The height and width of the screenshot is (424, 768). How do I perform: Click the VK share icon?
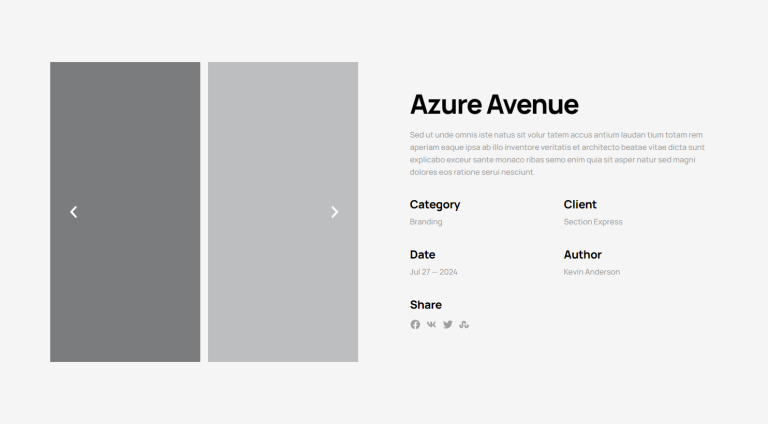pyautogui.click(x=431, y=324)
